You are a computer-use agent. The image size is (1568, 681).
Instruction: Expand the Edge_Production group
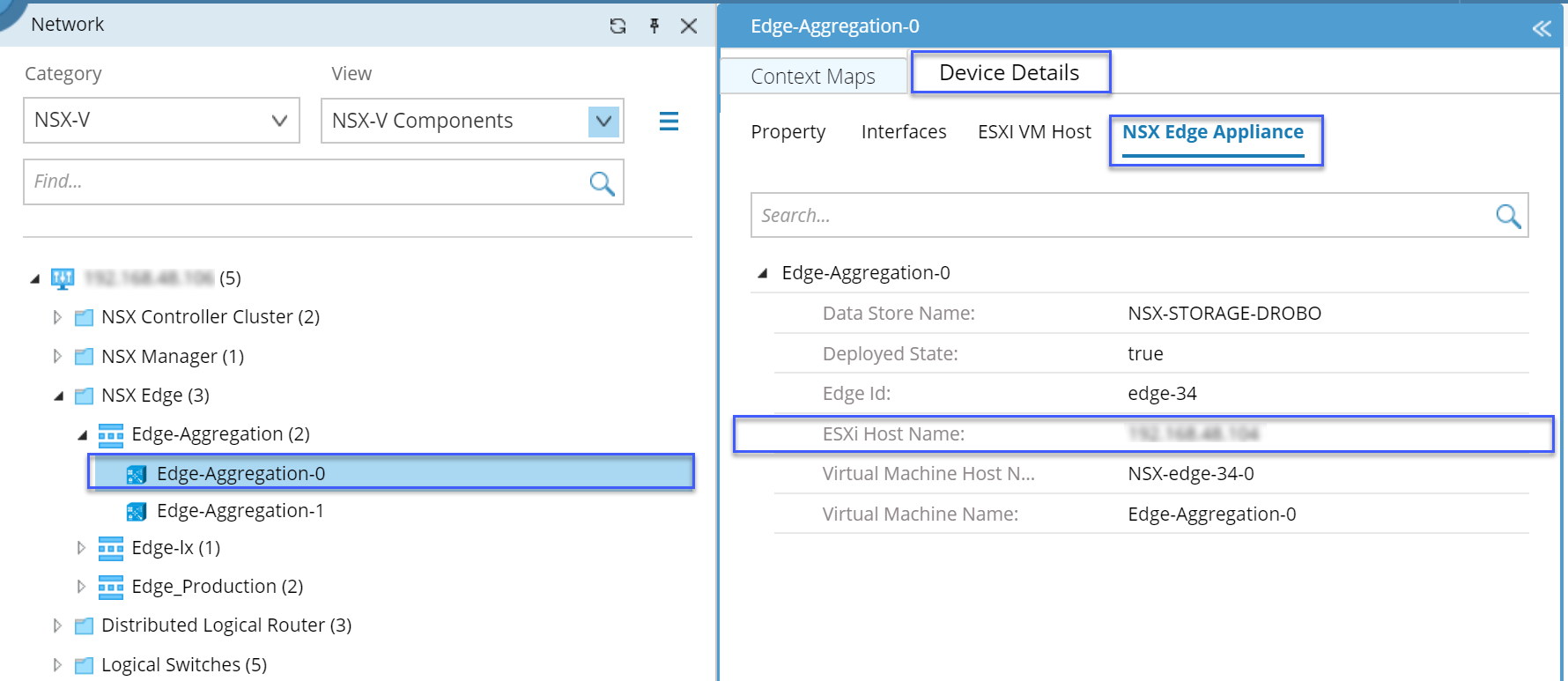[x=81, y=587]
